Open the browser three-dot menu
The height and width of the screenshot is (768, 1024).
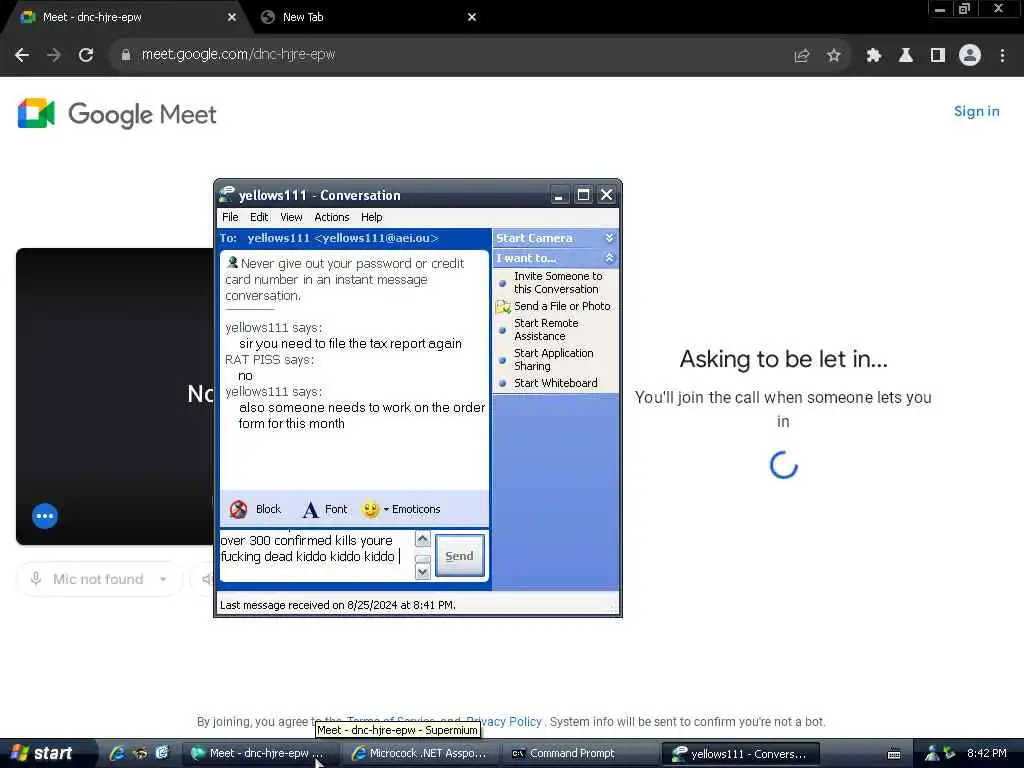[1002, 56]
